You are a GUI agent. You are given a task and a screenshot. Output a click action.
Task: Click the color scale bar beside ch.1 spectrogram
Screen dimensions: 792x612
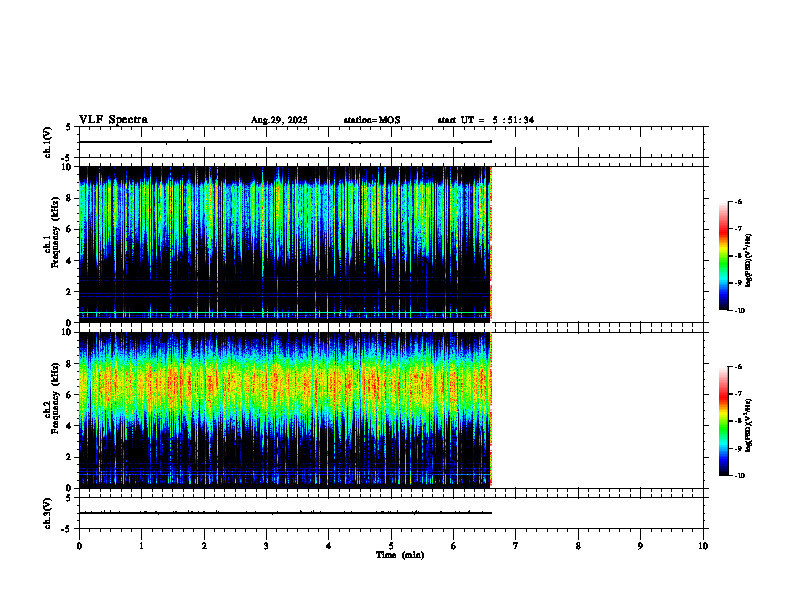click(x=723, y=256)
